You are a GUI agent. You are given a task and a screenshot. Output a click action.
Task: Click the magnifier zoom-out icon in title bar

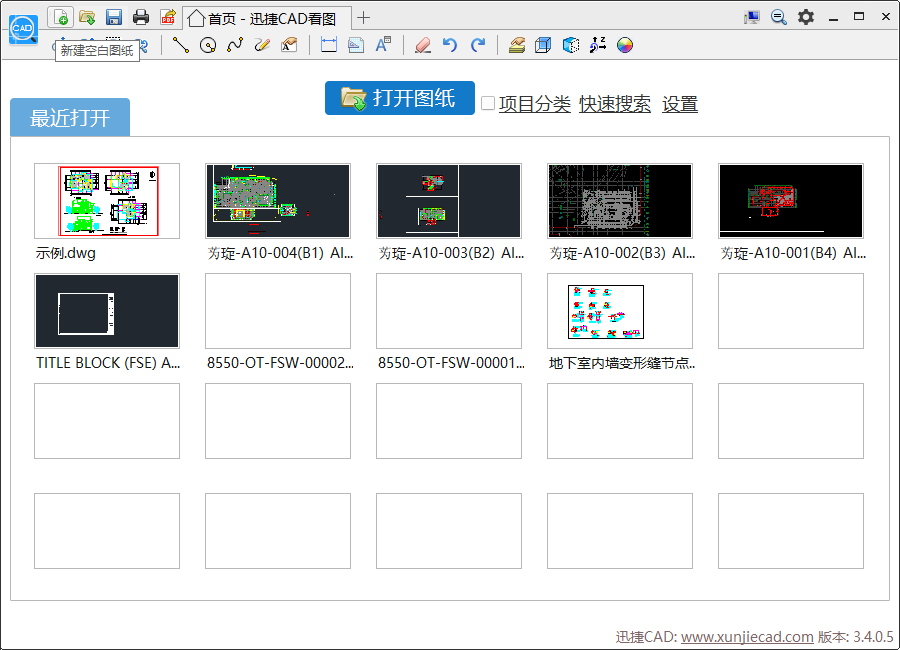pyautogui.click(x=779, y=17)
